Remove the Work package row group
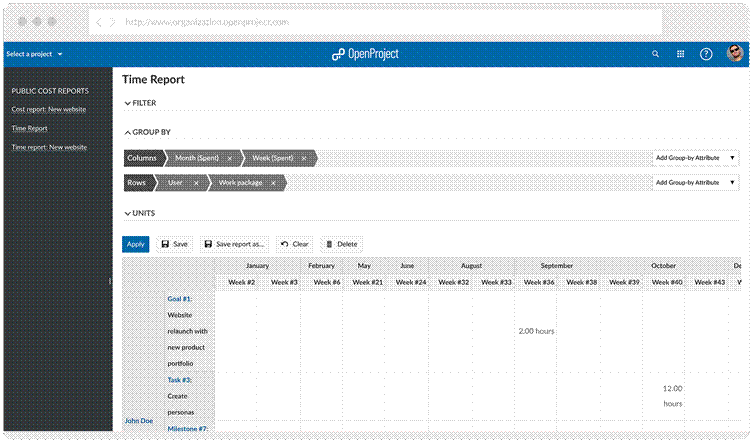Screen dimensions: 753x443 click(x=271, y=183)
